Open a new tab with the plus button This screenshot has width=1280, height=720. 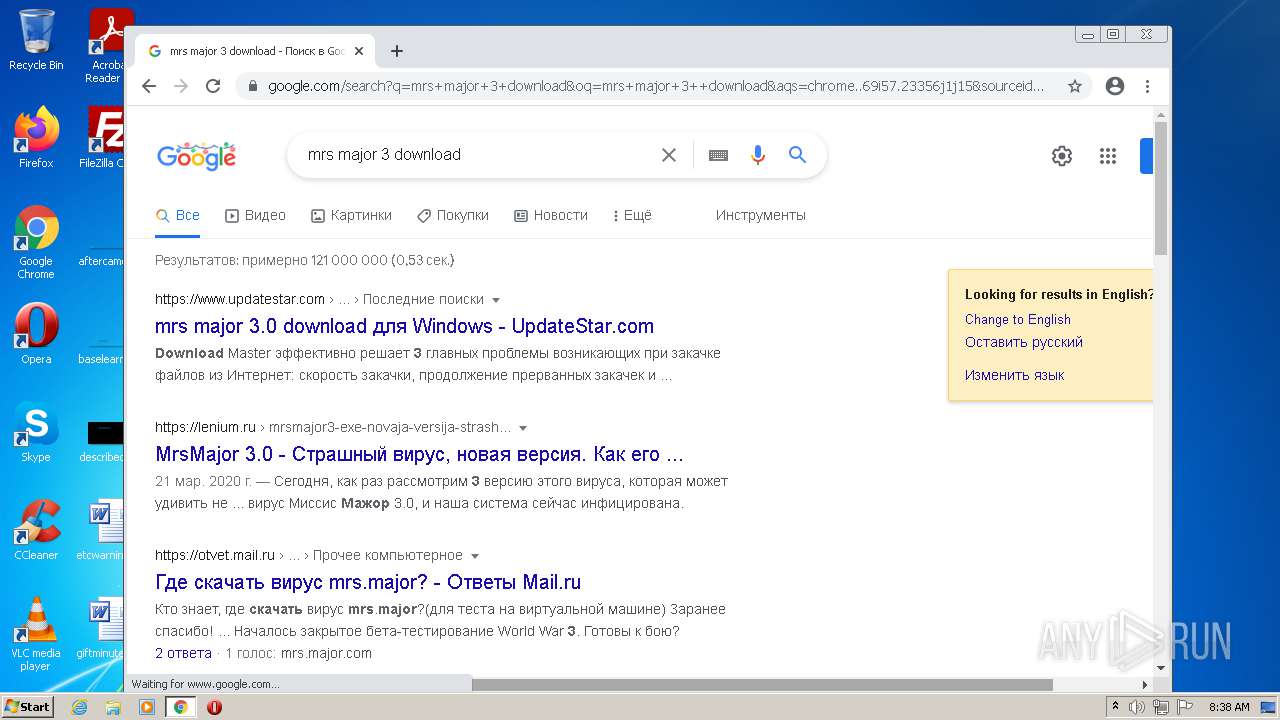pos(397,51)
